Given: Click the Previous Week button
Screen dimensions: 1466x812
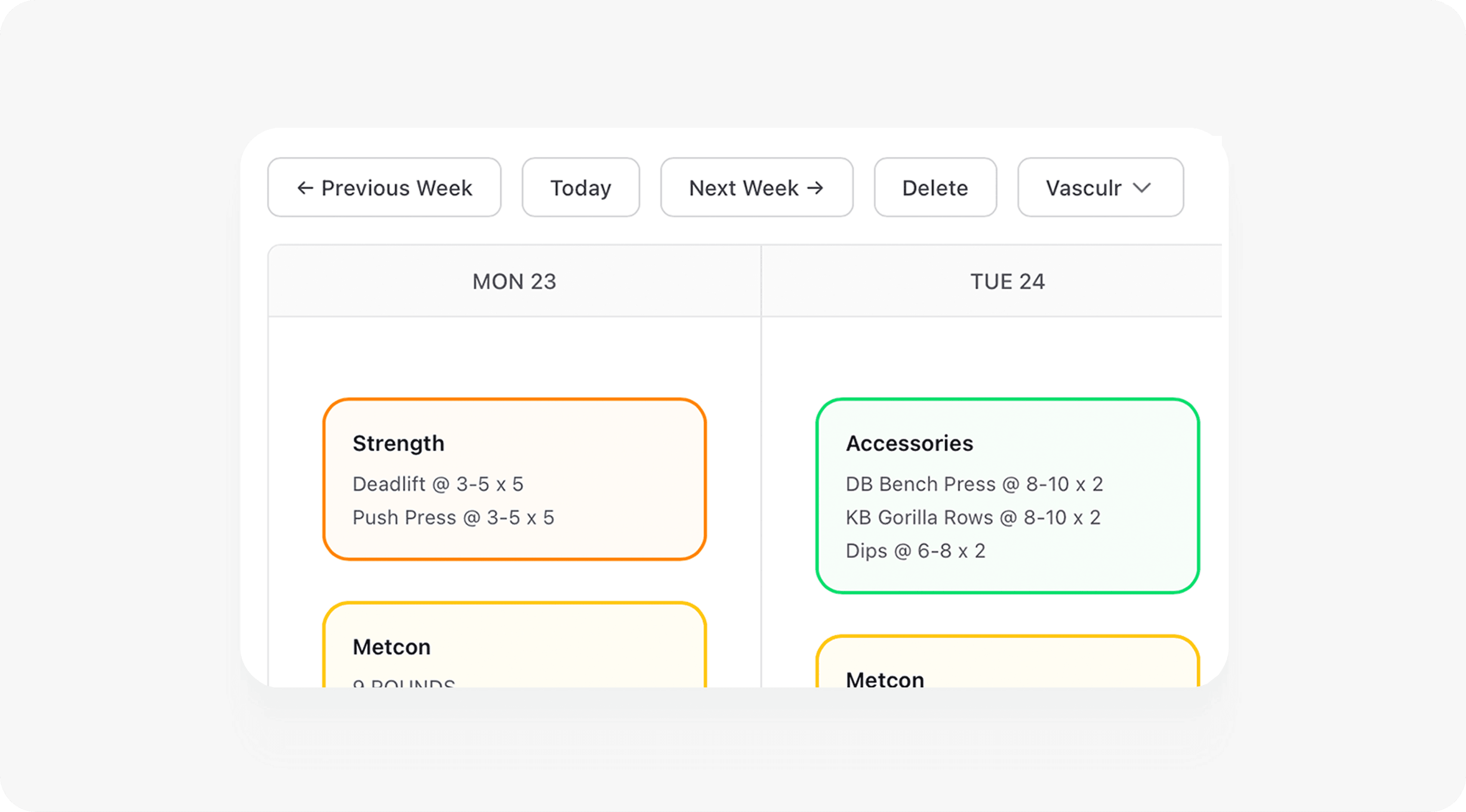Looking at the screenshot, I should 384,187.
